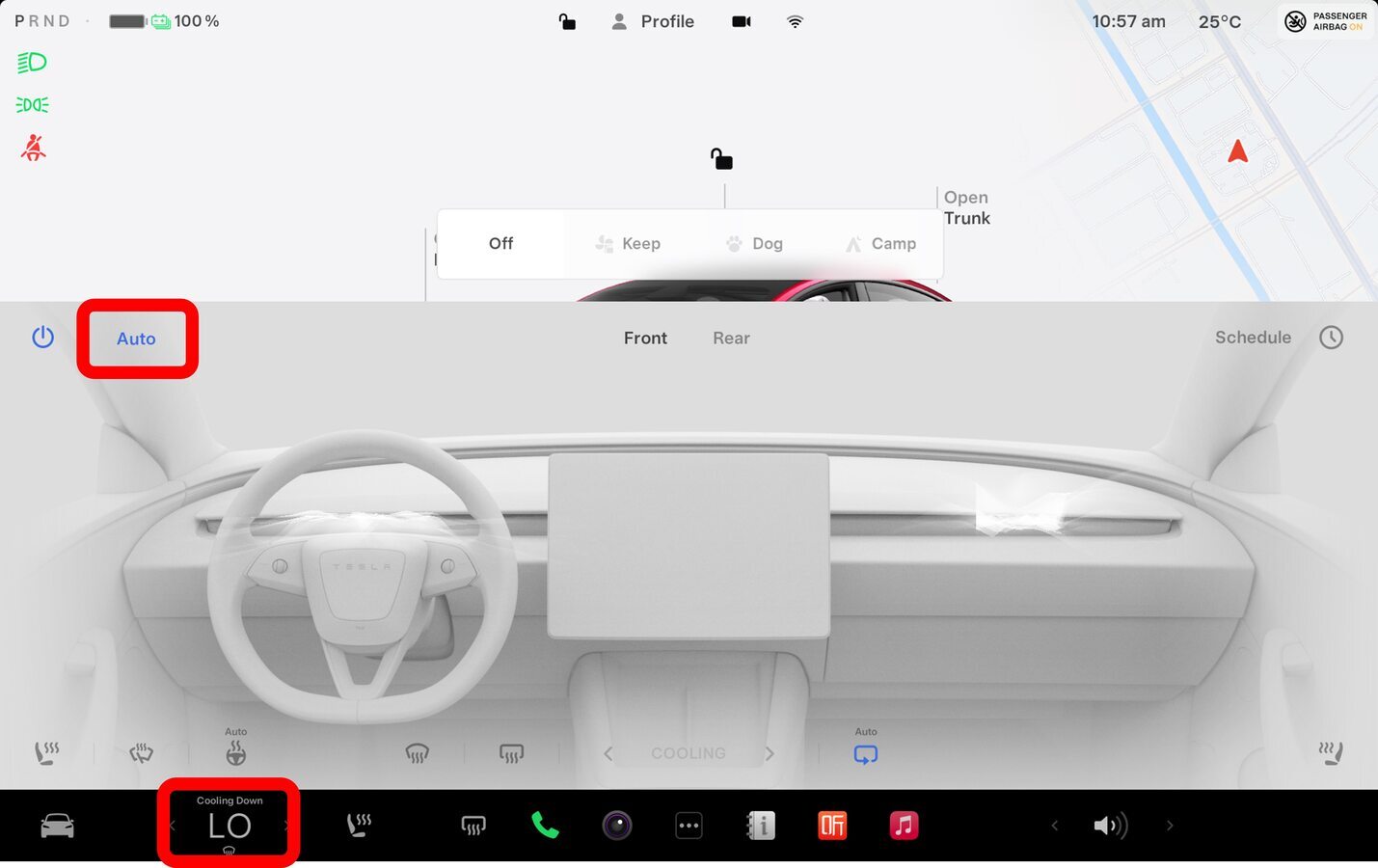This screenshot has width=1378, height=868.
Task: Toggle the Auto air recirculation icon
Action: pos(865,754)
